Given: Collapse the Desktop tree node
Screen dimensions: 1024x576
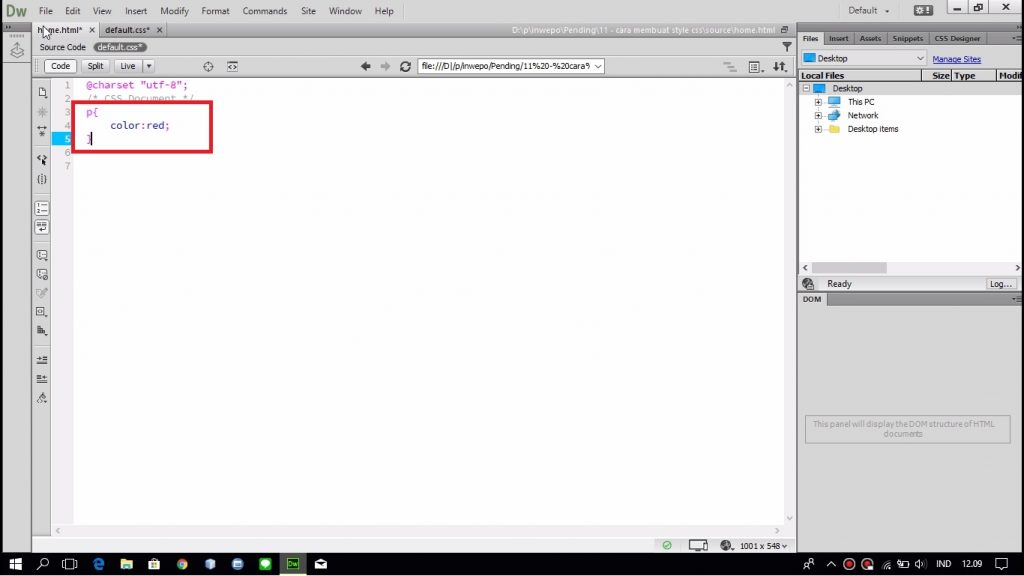Looking at the screenshot, I should pyautogui.click(x=806, y=88).
